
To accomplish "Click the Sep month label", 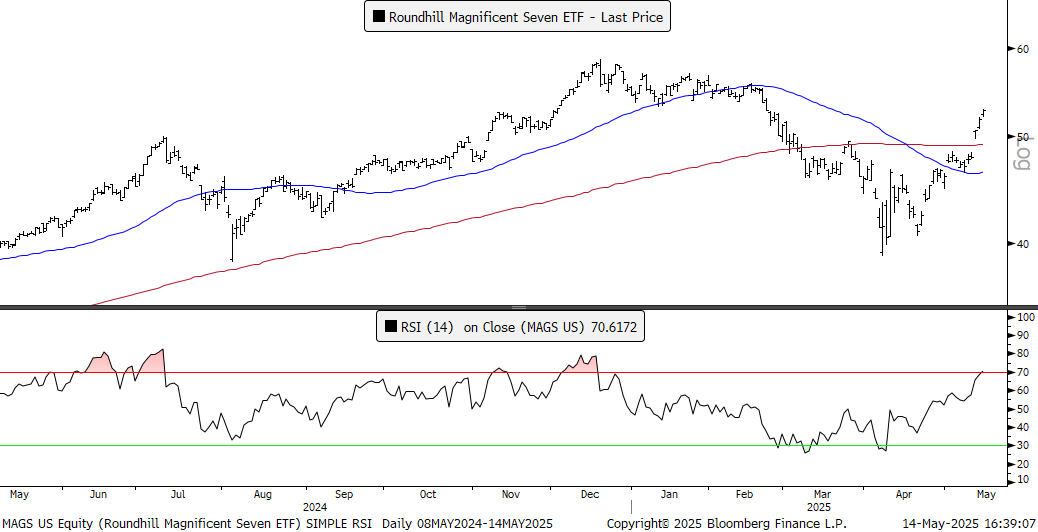I will (x=344, y=494).
